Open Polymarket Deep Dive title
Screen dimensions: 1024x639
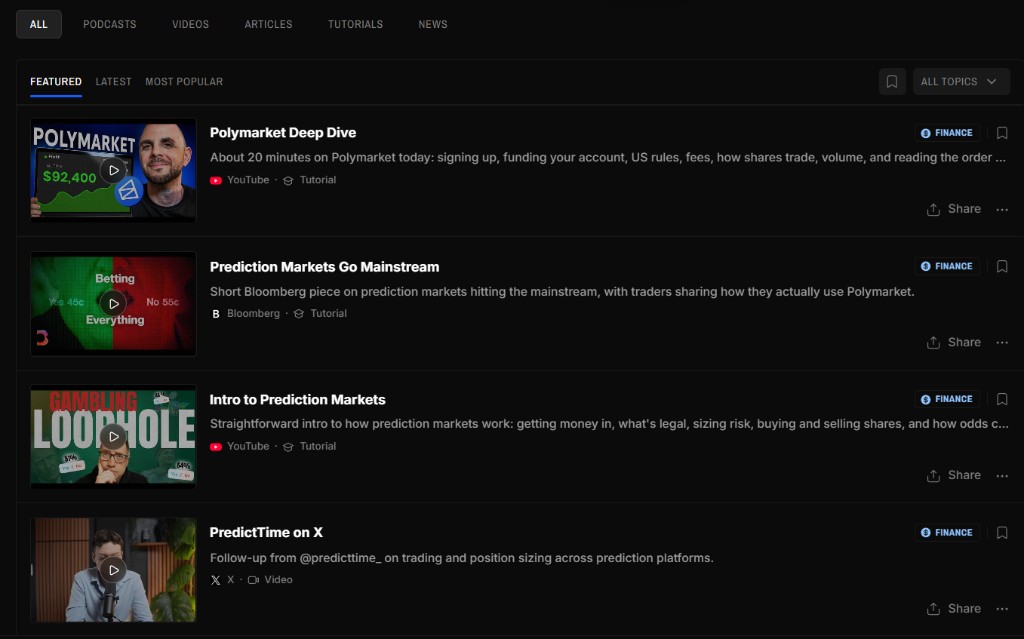click(283, 133)
